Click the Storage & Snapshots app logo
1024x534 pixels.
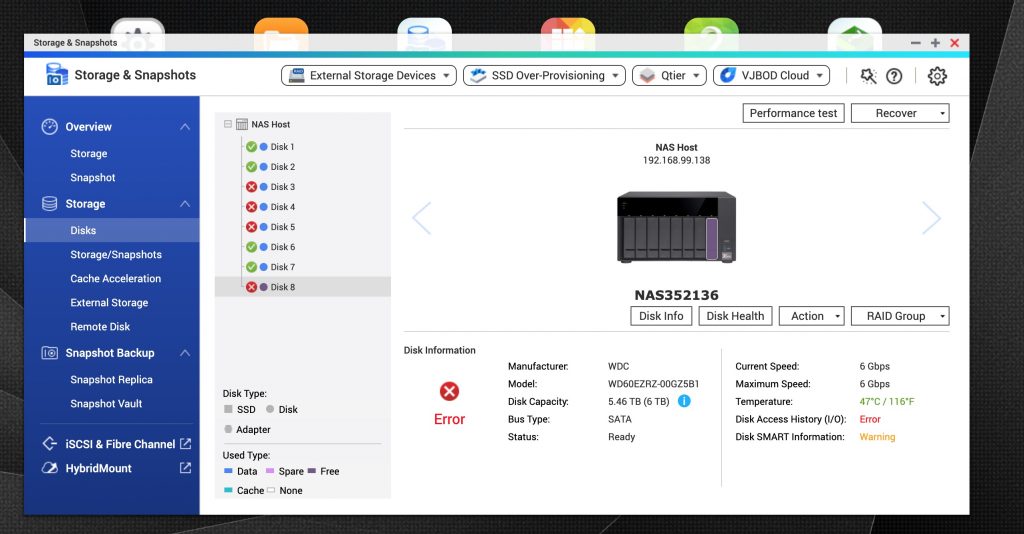(x=57, y=74)
